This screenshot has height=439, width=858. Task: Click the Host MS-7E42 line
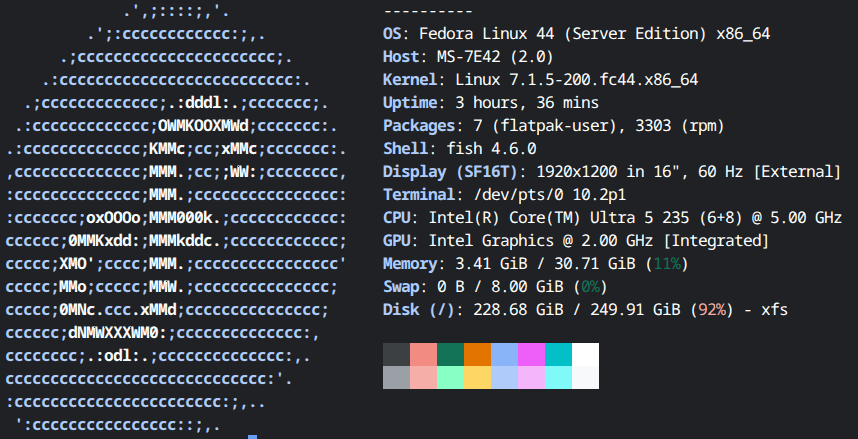tap(468, 57)
